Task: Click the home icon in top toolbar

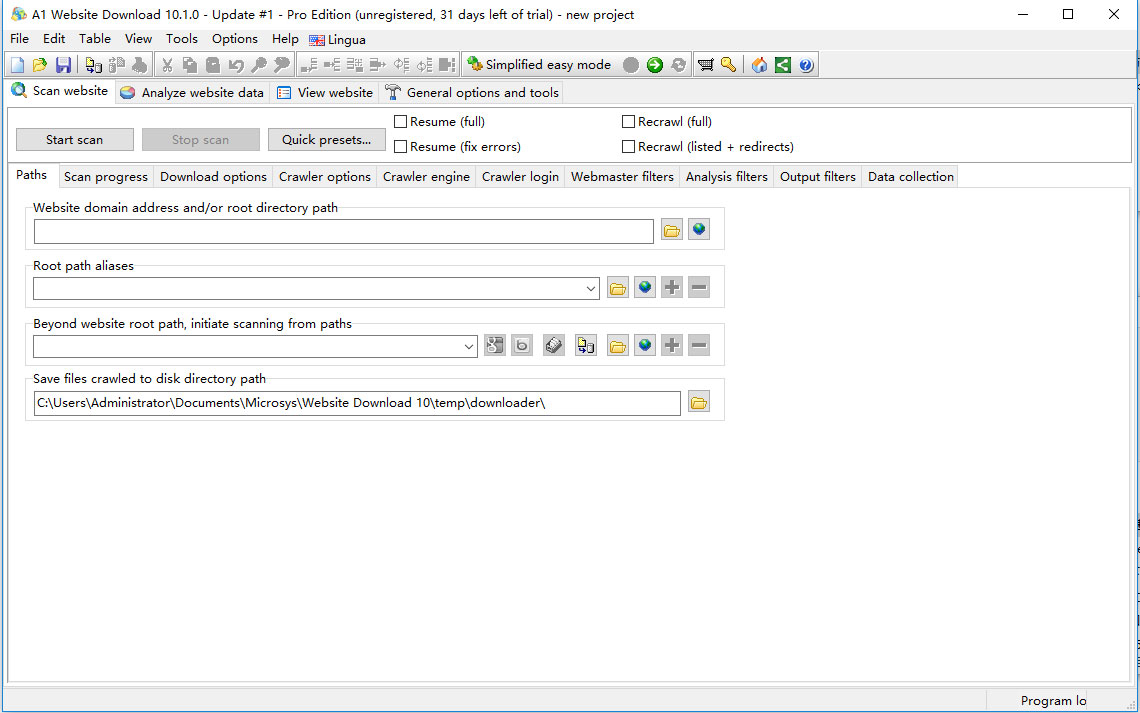Action: pyautogui.click(x=760, y=65)
